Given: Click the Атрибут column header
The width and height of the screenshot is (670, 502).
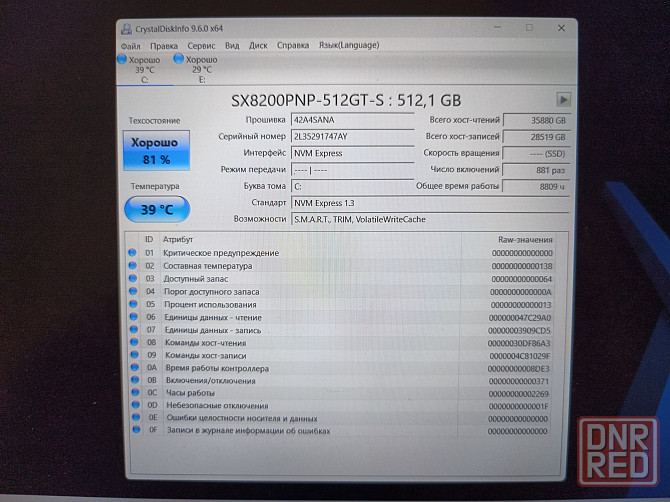Looking at the screenshot, I should pyautogui.click(x=178, y=240).
